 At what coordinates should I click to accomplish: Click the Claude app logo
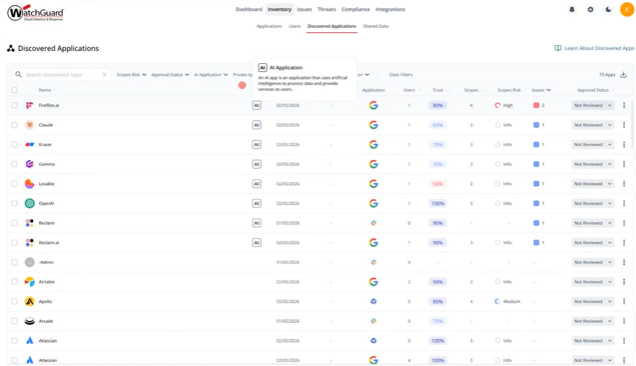coord(30,125)
